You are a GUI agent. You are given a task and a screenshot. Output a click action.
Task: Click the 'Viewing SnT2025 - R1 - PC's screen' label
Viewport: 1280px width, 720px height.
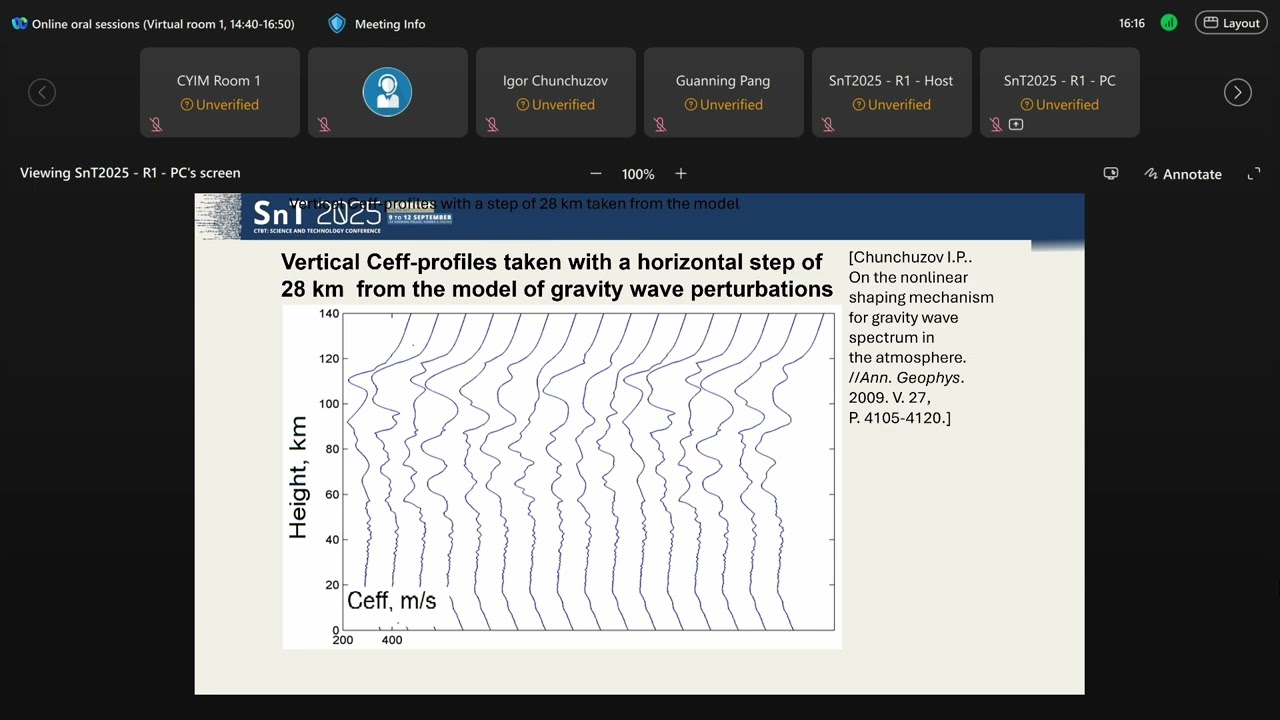coord(130,173)
